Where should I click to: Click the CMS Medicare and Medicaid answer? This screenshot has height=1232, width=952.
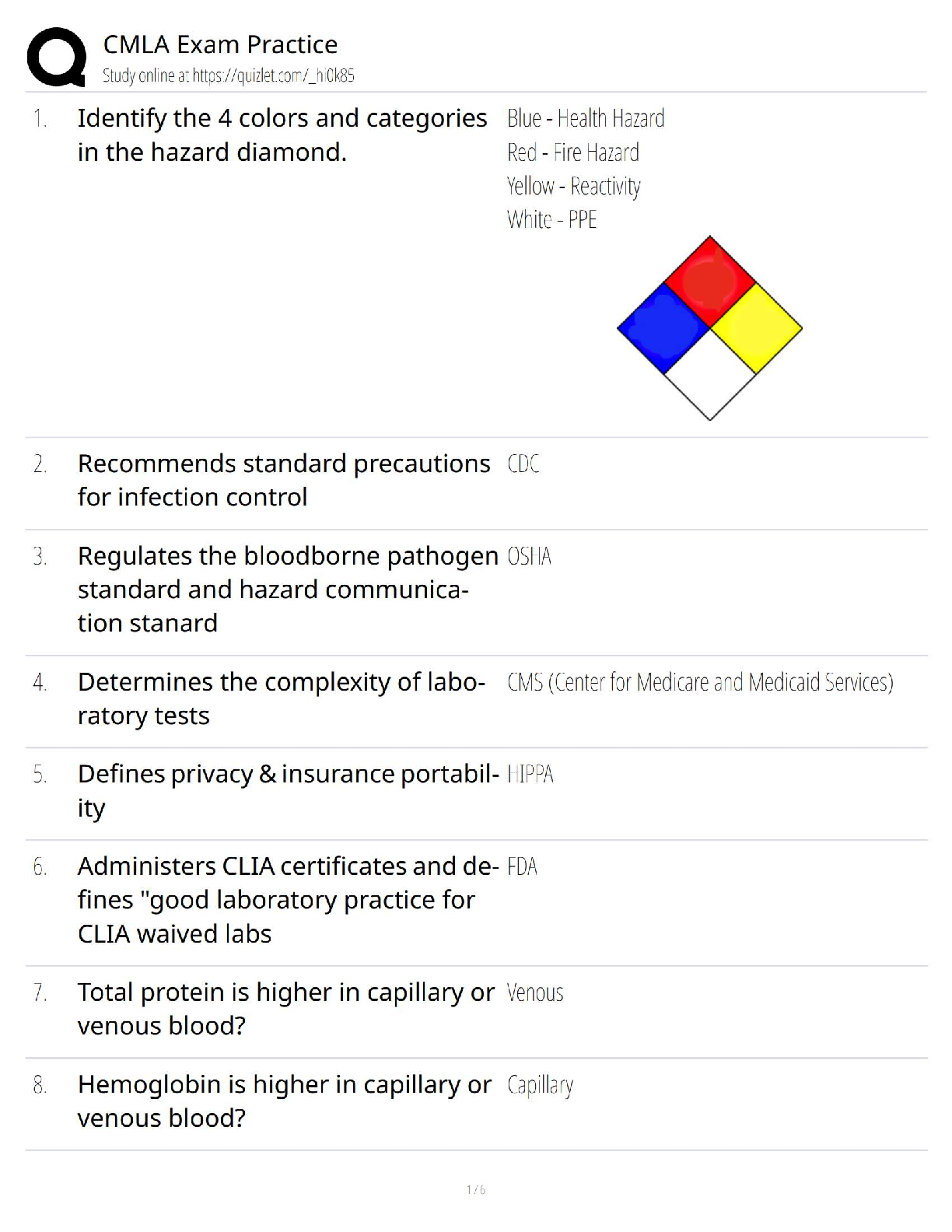coord(700,682)
